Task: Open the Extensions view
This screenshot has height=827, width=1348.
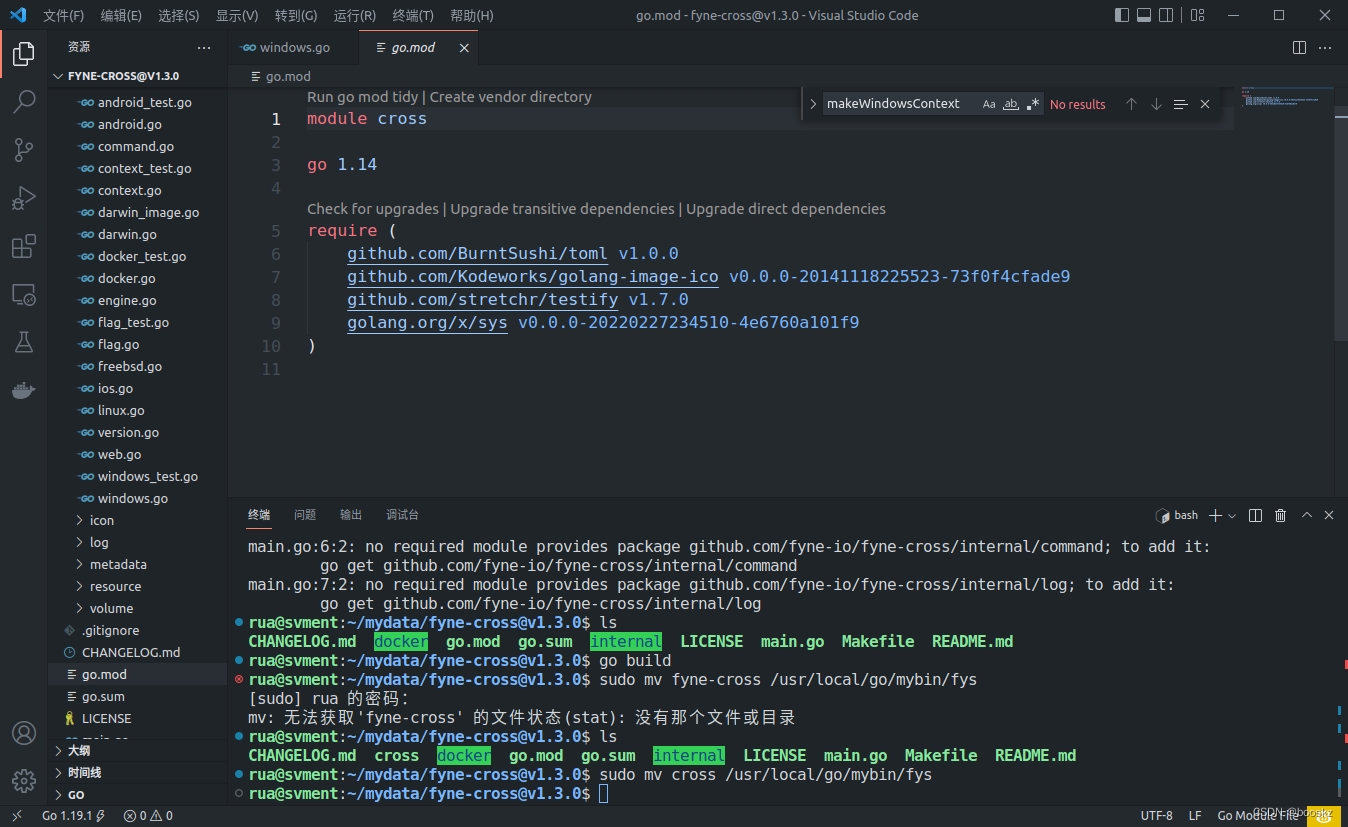Action: 23,246
